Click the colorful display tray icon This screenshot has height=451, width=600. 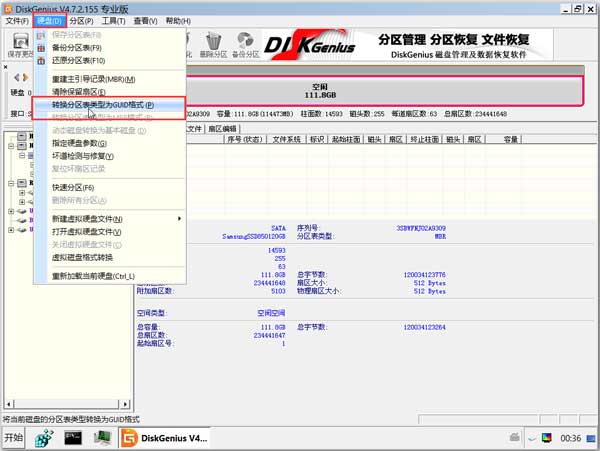pyautogui.click(x=546, y=438)
